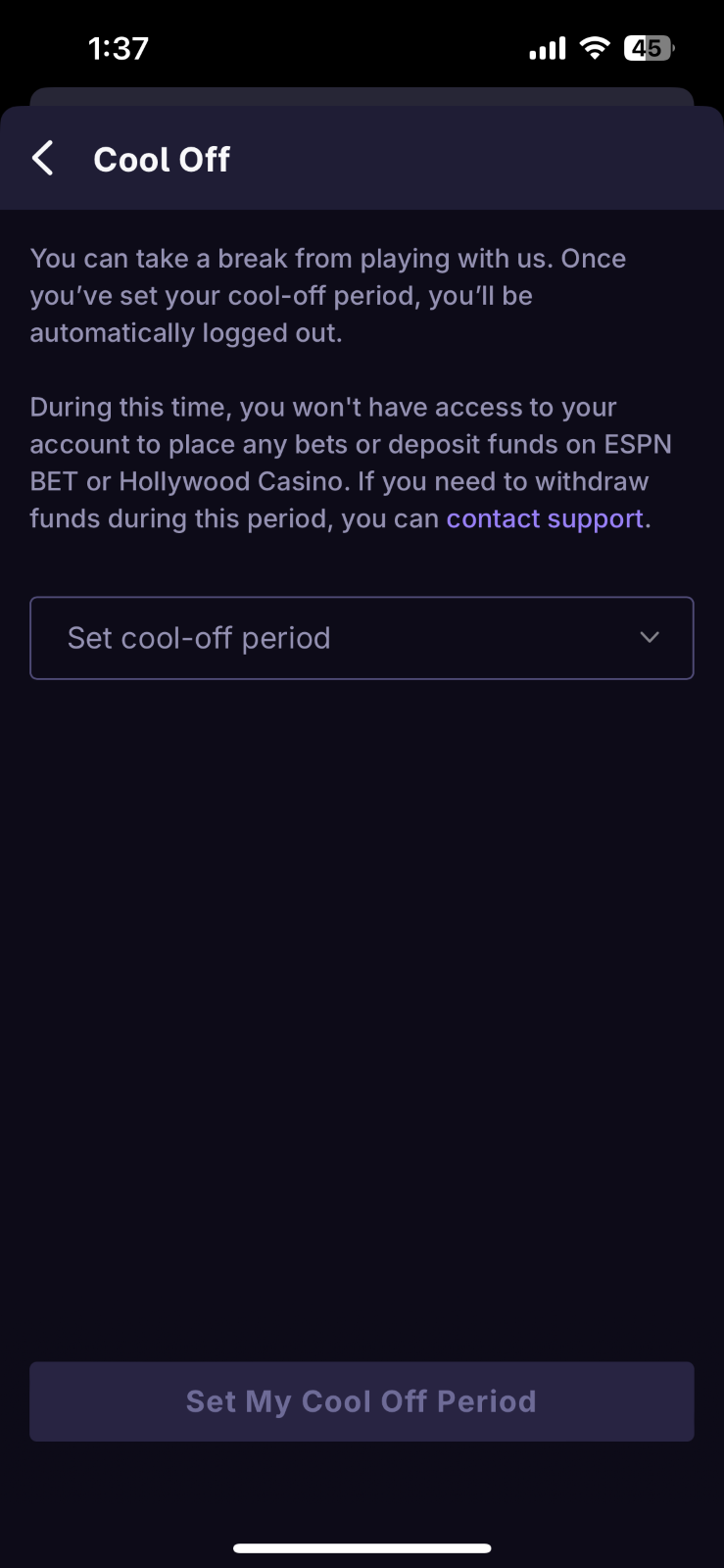This screenshot has width=724, height=1568.
Task: Tap the background sheet peeking above header
Action: click(362, 96)
